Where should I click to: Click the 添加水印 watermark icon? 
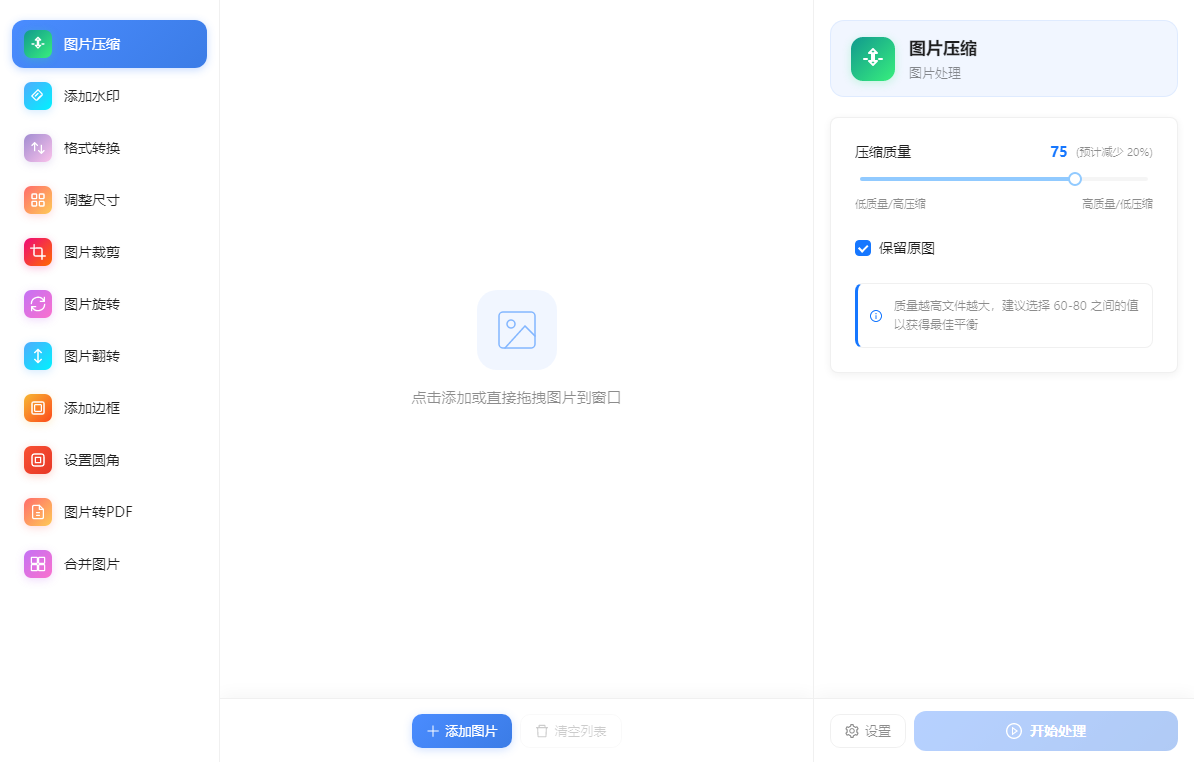[38, 96]
